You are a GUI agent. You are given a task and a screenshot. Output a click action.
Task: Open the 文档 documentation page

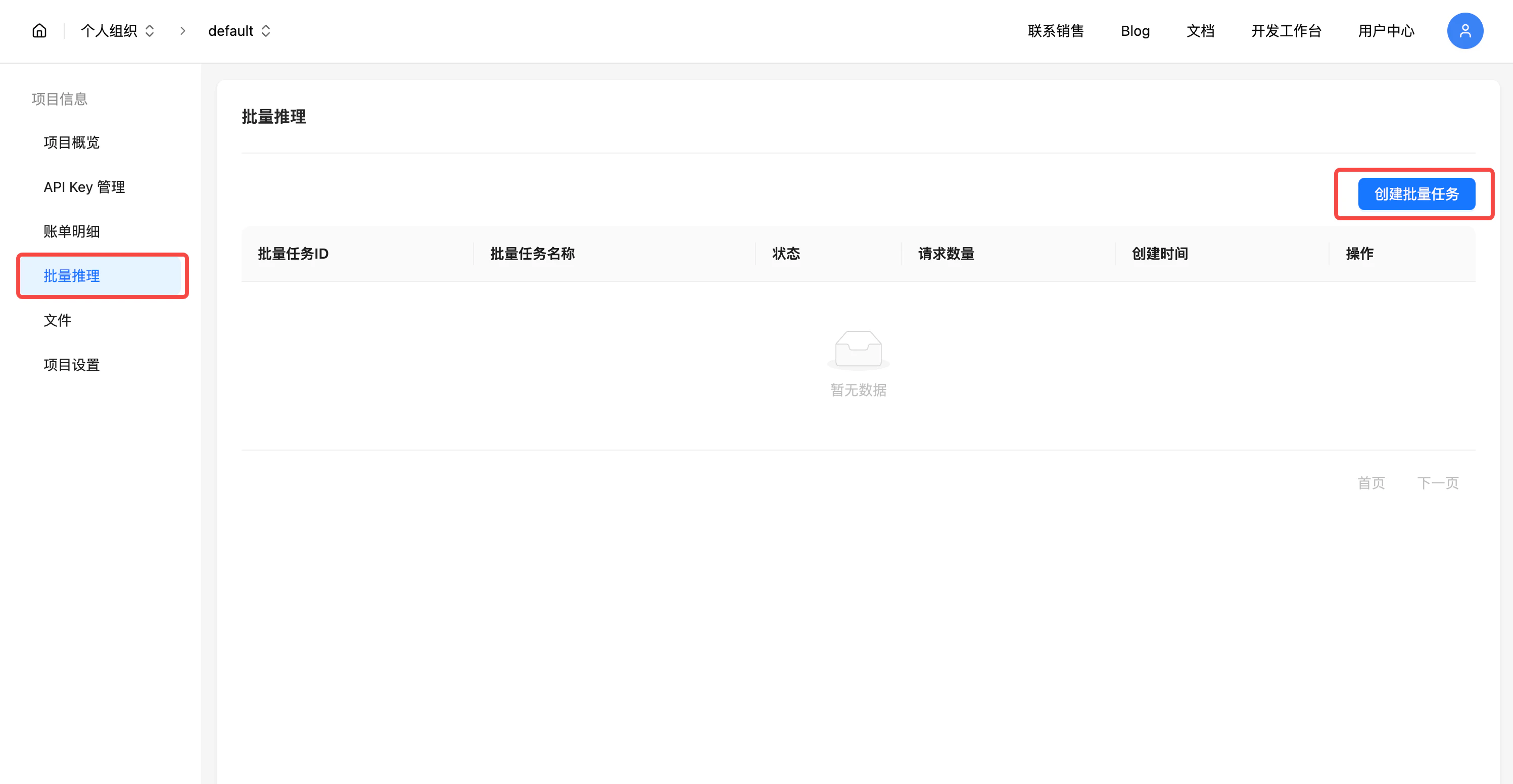tap(1200, 30)
